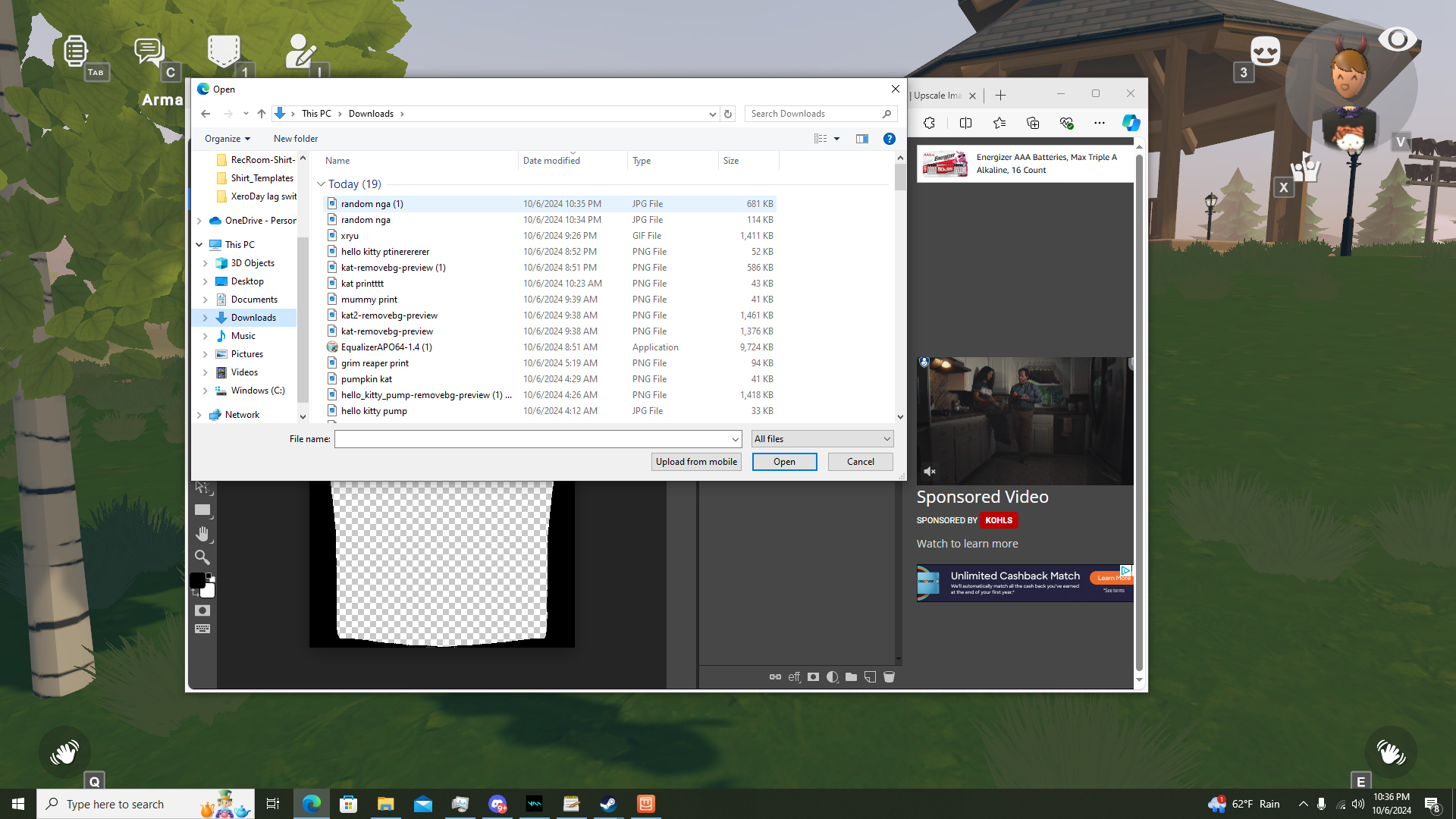Click the Cancel button

(860, 462)
